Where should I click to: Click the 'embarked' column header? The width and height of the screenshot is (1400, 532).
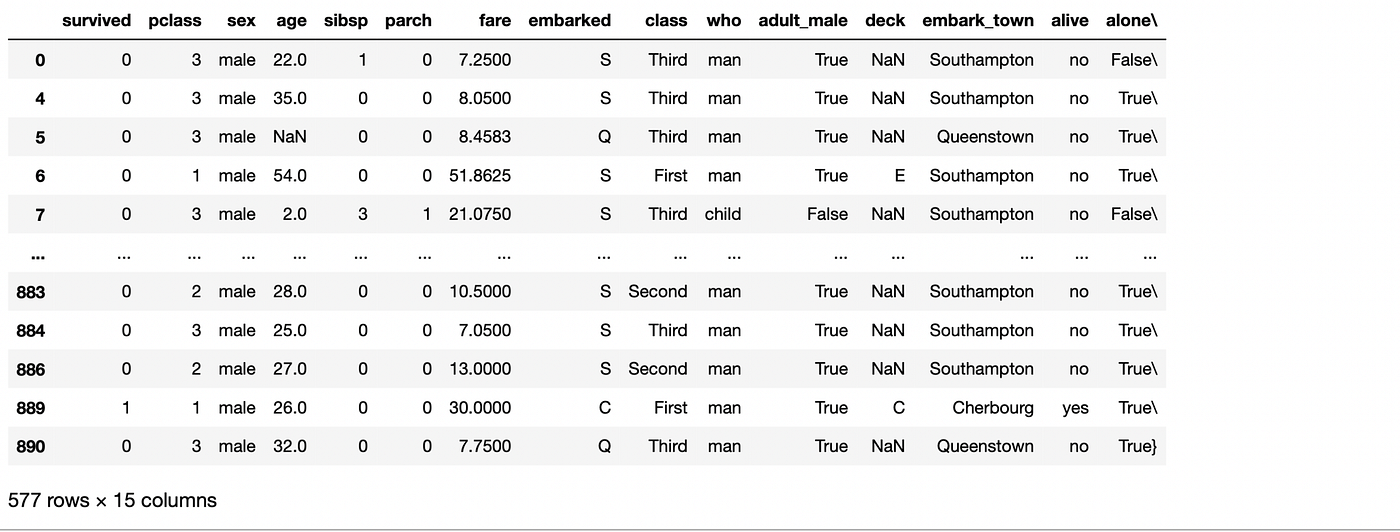tap(569, 21)
